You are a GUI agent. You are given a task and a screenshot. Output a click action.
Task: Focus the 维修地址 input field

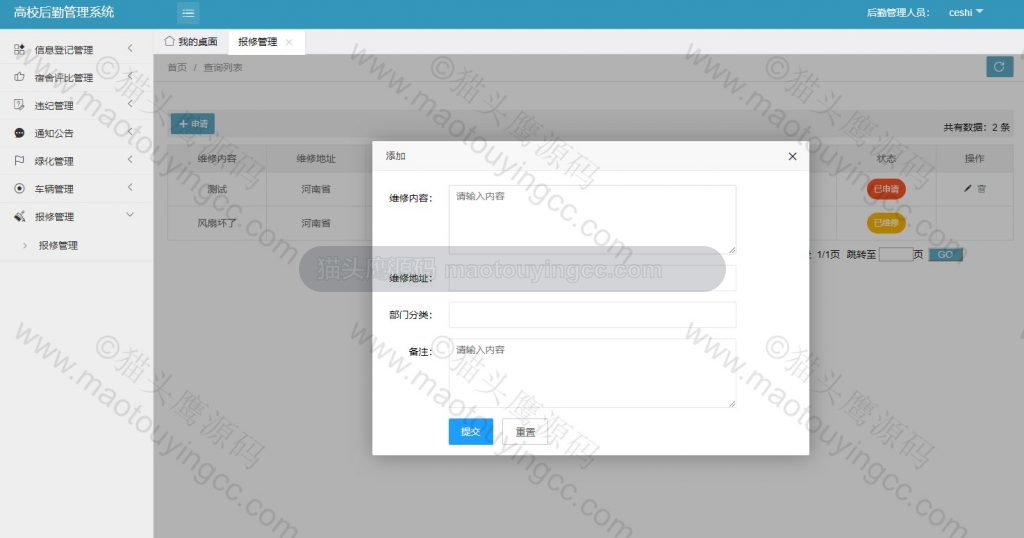(x=592, y=277)
